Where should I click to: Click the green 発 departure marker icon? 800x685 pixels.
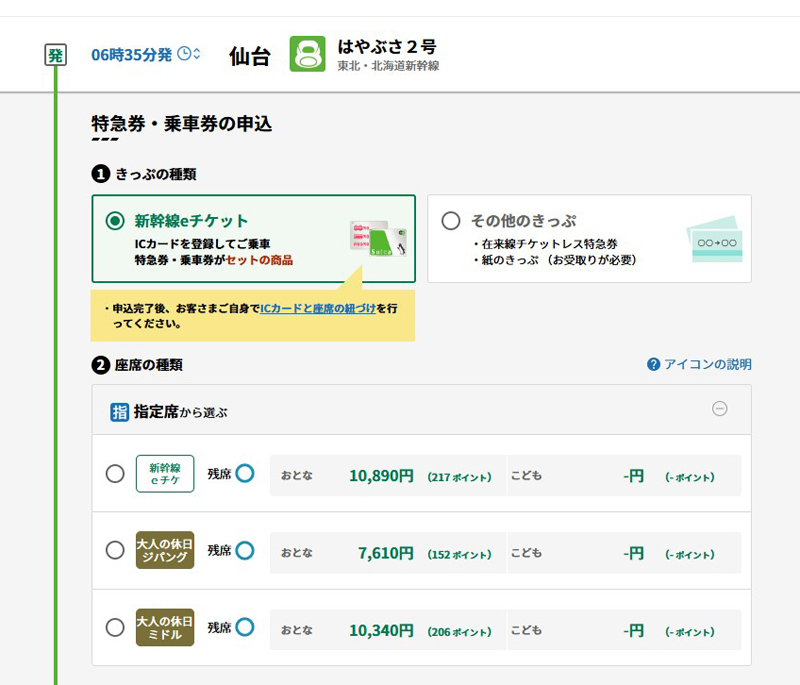55,55
